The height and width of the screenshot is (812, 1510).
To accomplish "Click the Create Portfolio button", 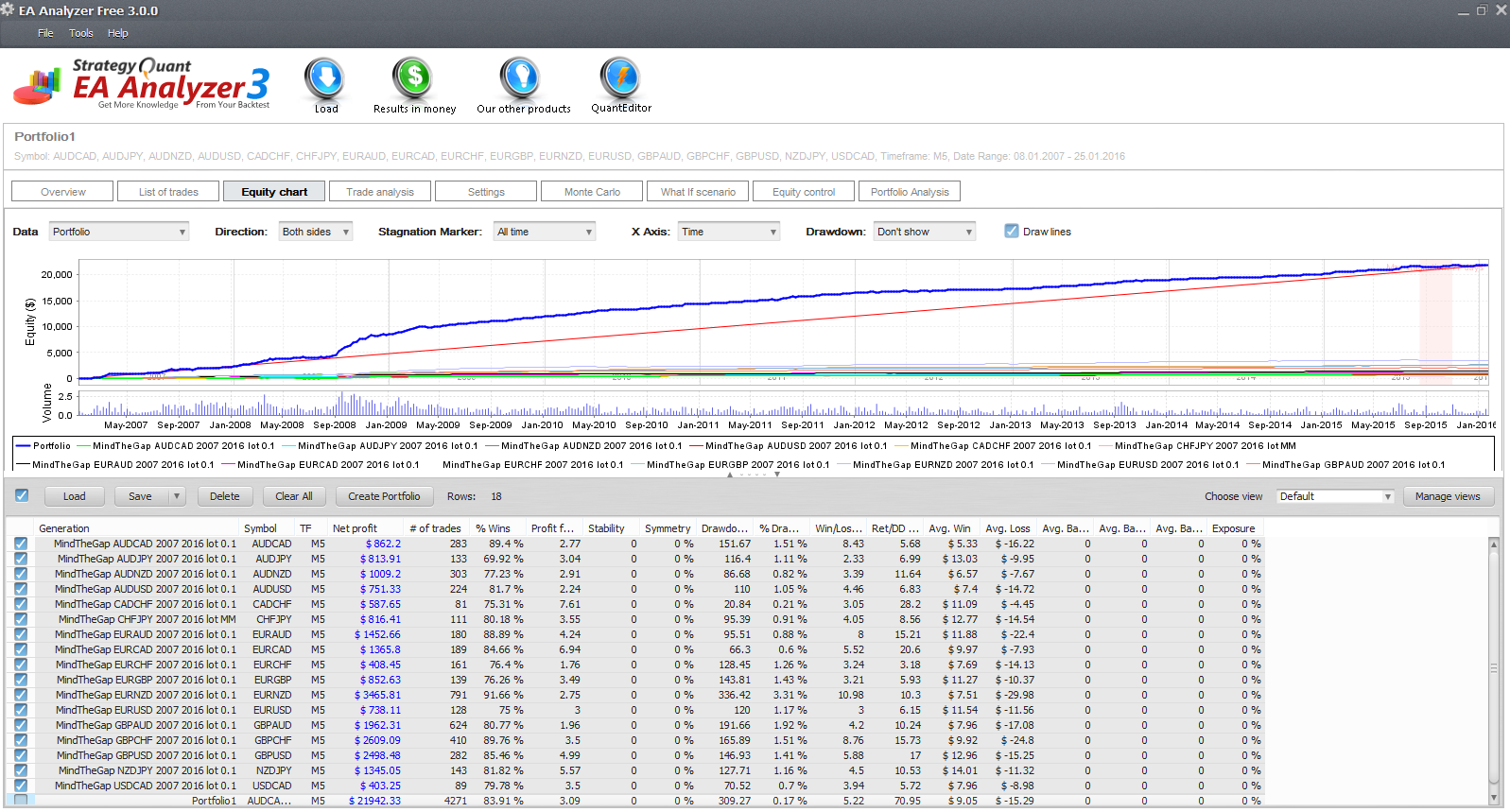I will pos(384,496).
